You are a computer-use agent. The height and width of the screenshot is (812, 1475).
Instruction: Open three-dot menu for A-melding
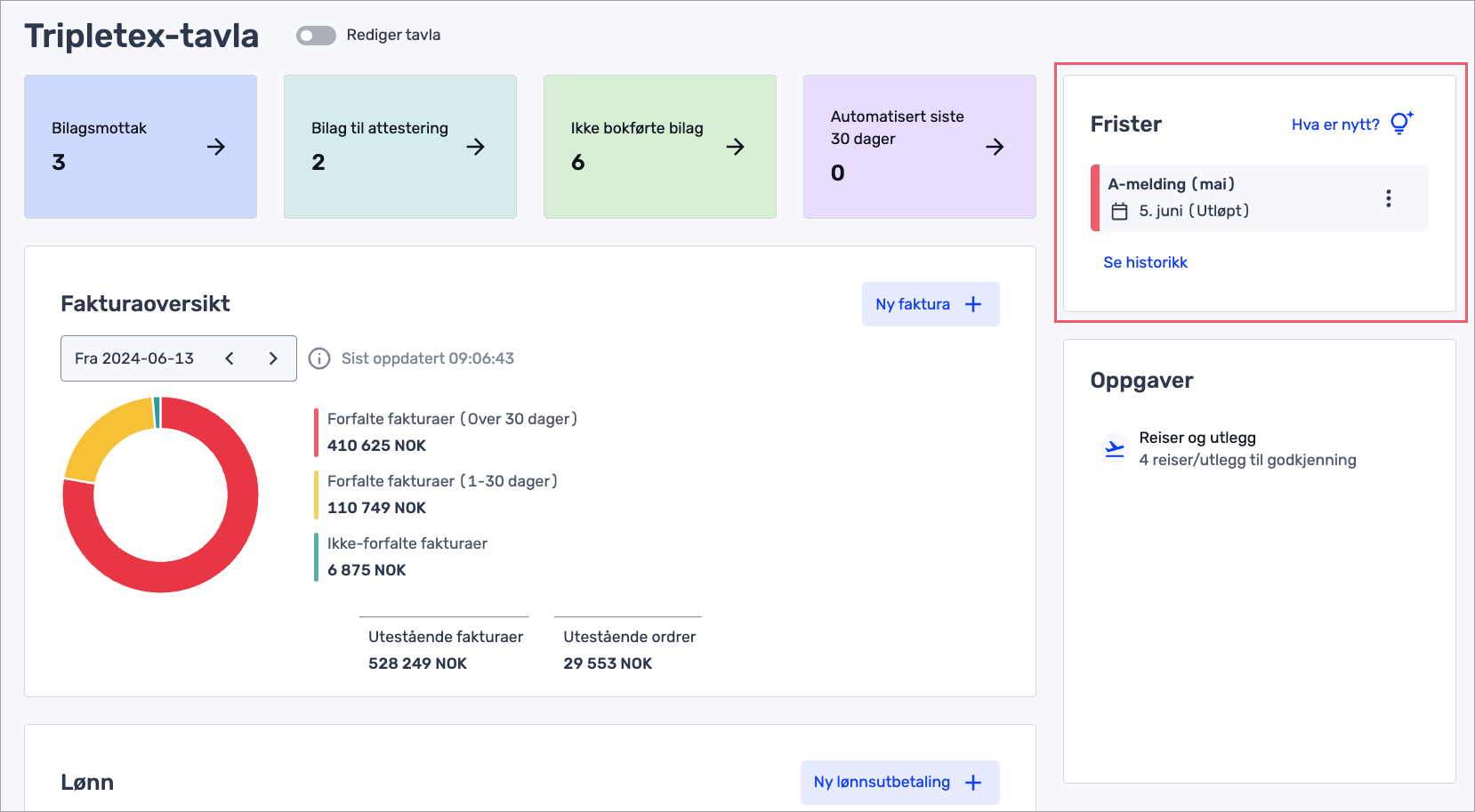pyautogui.click(x=1388, y=198)
